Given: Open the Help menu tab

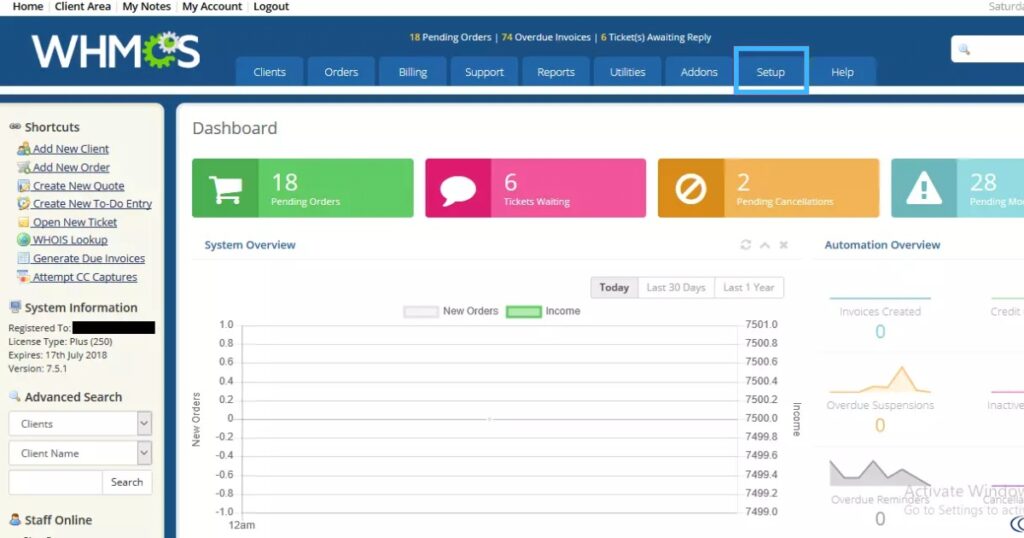Looking at the screenshot, I should click(842, 72).
